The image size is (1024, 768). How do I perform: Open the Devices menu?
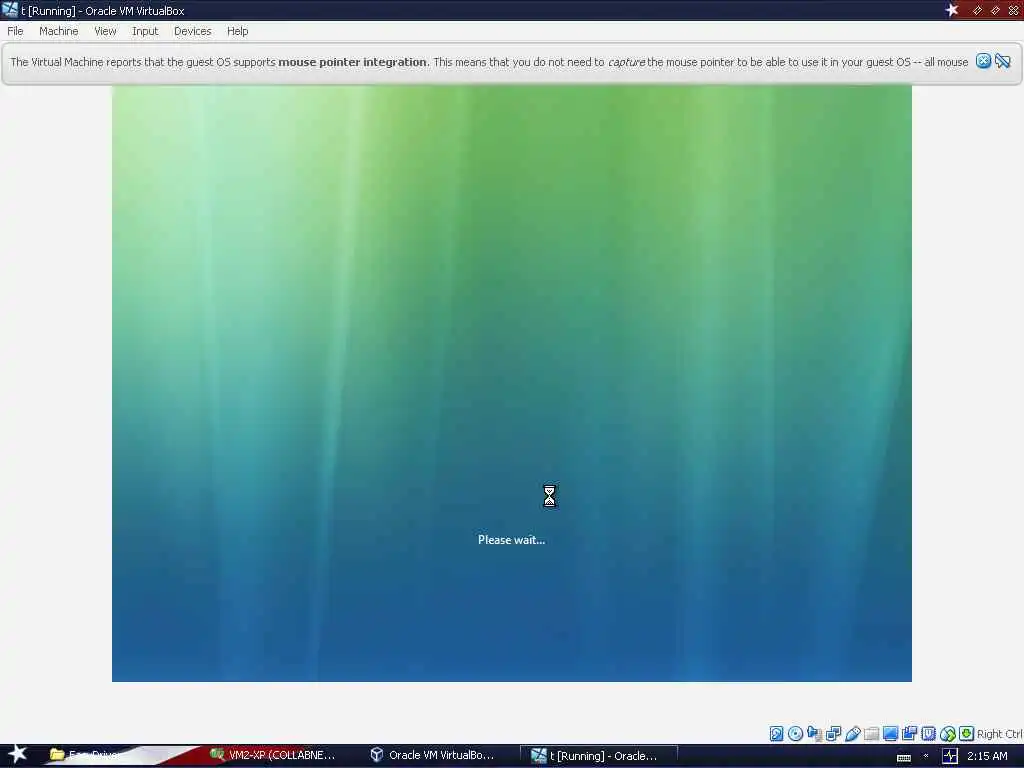click(x=193, y=31)
